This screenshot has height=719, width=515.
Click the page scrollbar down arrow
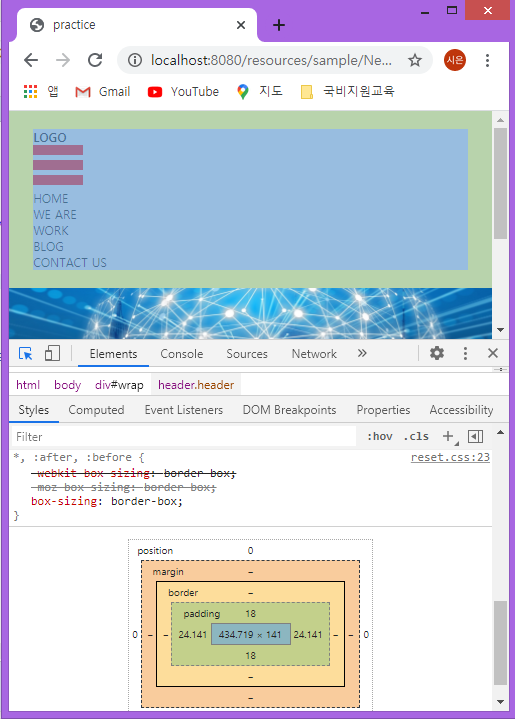tap(500, 330)
